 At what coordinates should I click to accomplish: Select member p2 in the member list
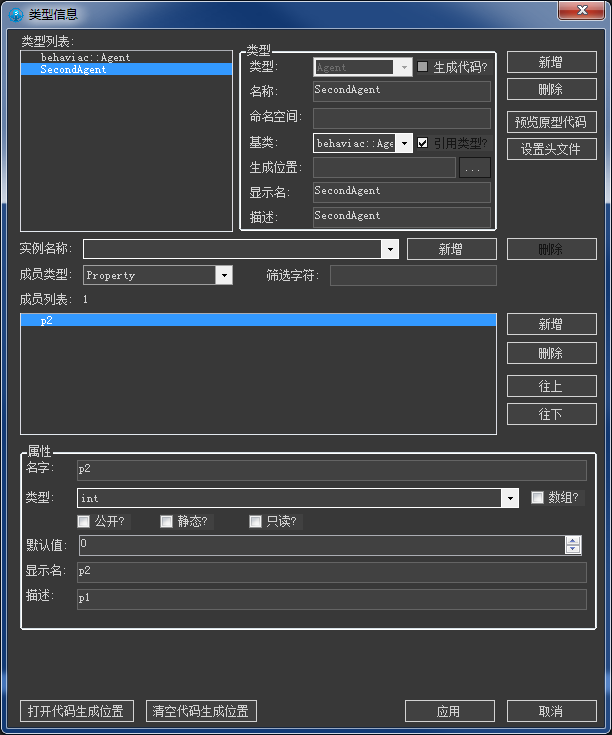pyautogui.click(x=258, y=321)
